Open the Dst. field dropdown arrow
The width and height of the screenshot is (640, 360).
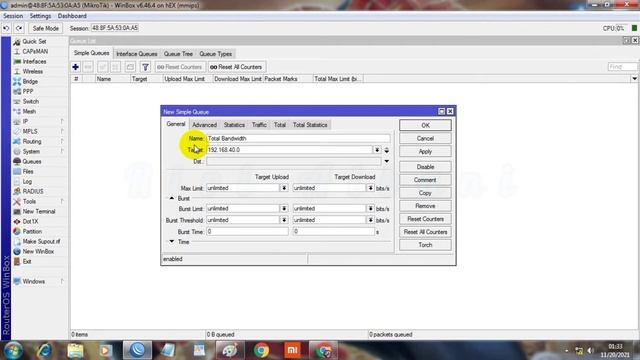(x=387, y=162)
